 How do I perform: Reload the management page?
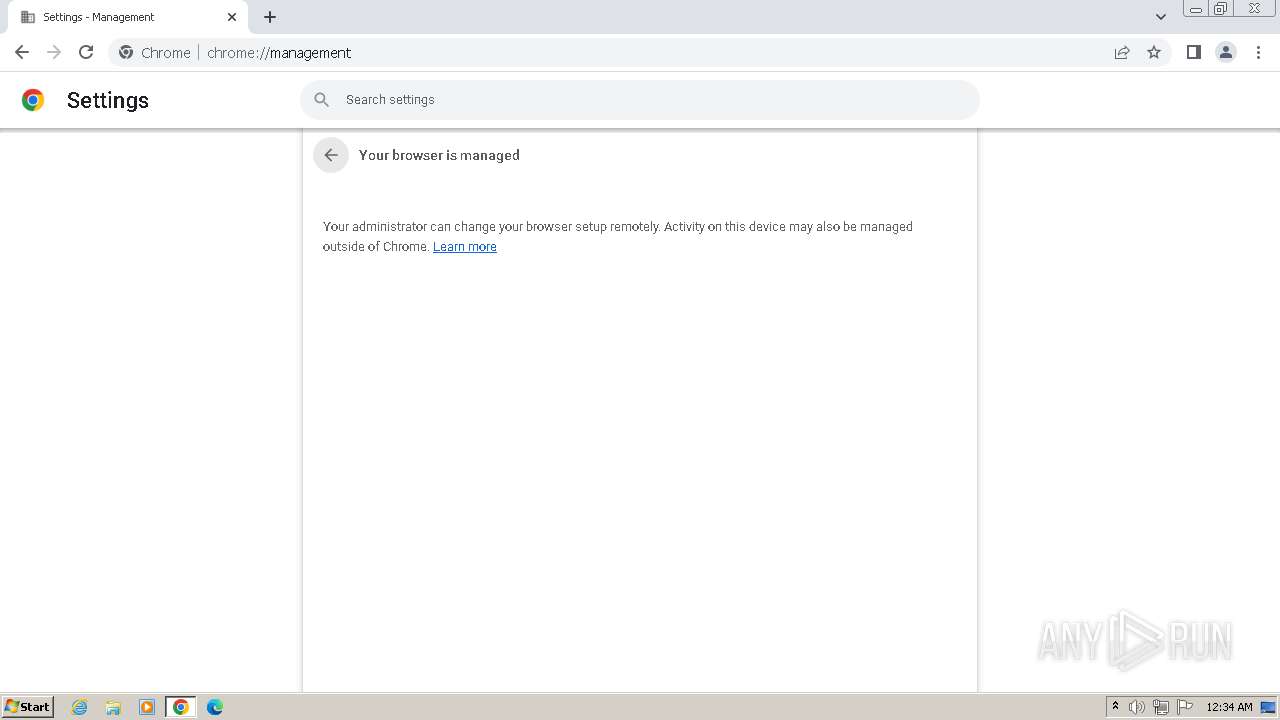[x=86, y=52]
